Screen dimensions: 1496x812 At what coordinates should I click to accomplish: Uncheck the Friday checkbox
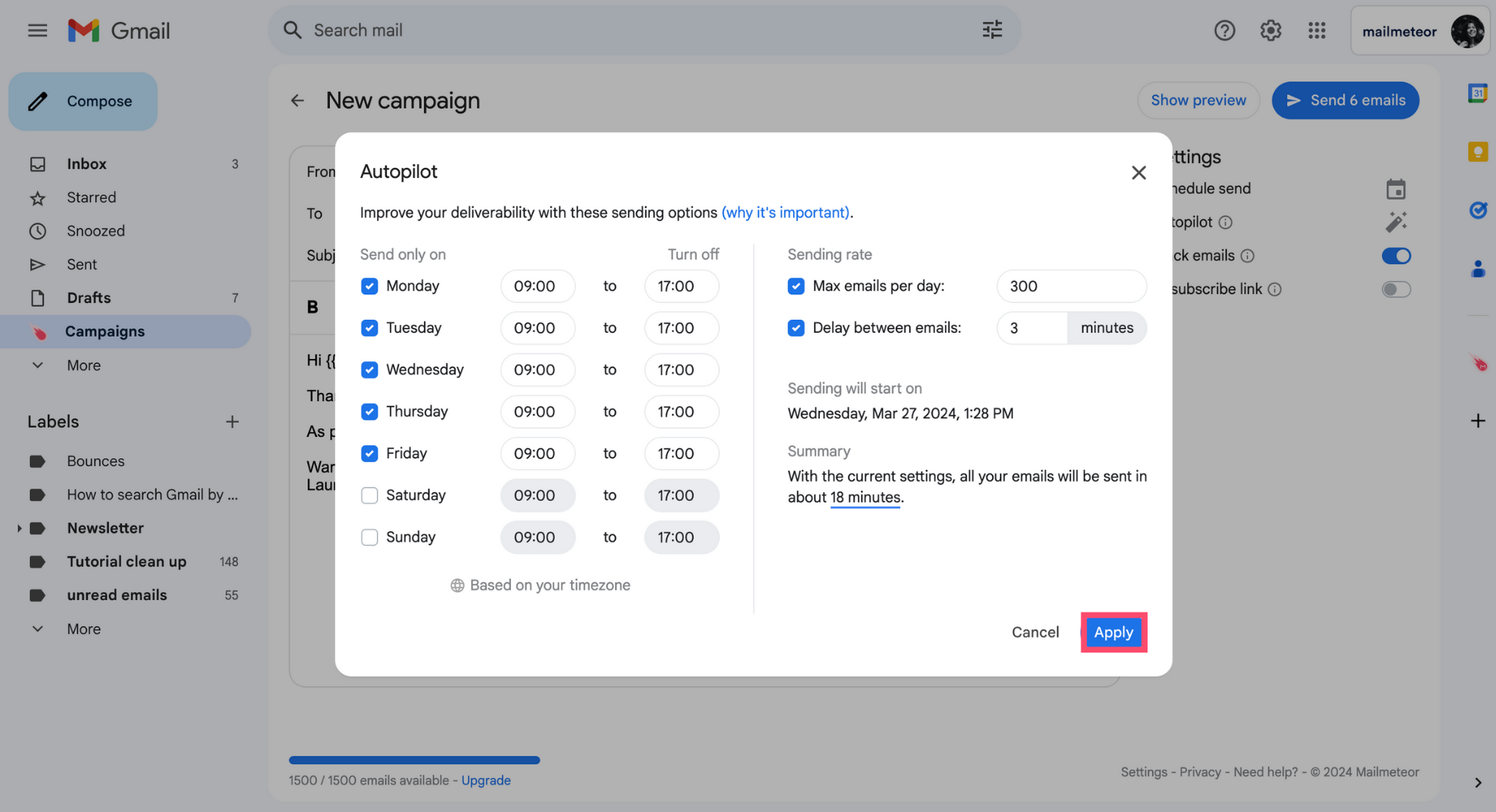[x=369, y=454]
